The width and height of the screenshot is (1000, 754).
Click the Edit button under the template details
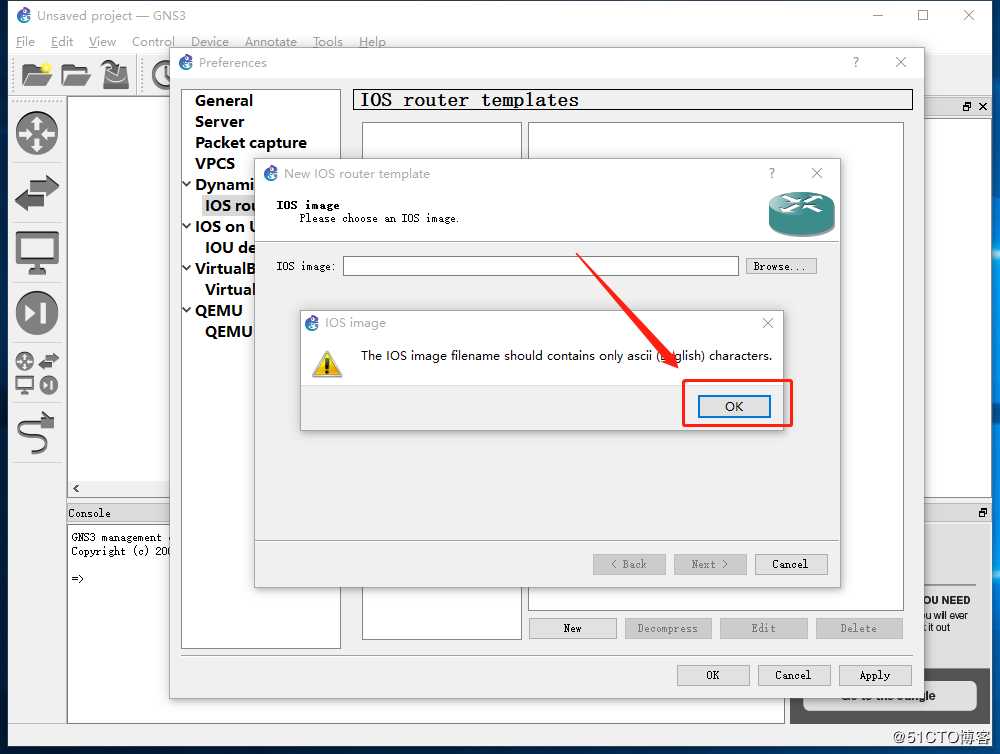coord(763,628)
